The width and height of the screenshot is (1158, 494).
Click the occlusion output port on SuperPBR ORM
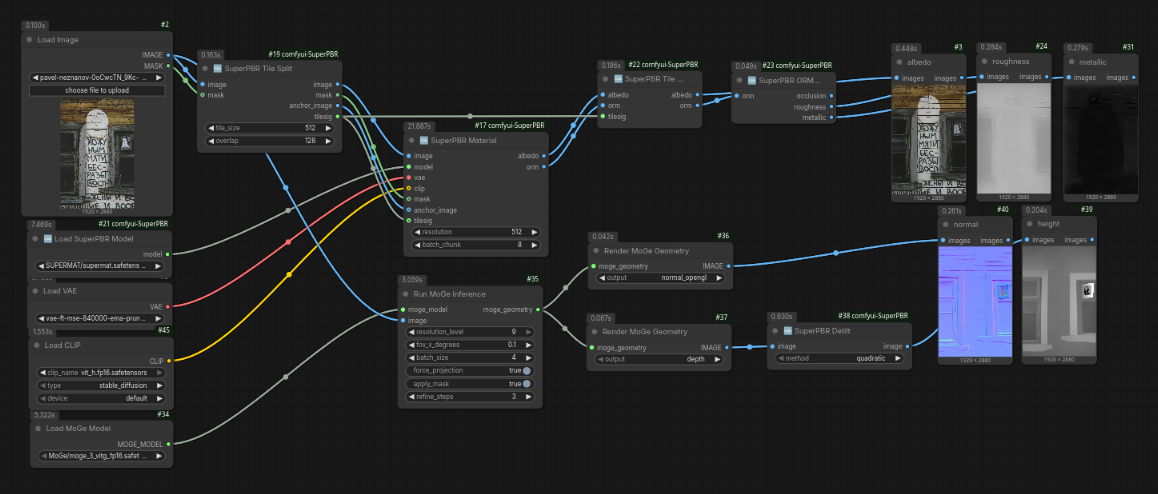point(832,95)
